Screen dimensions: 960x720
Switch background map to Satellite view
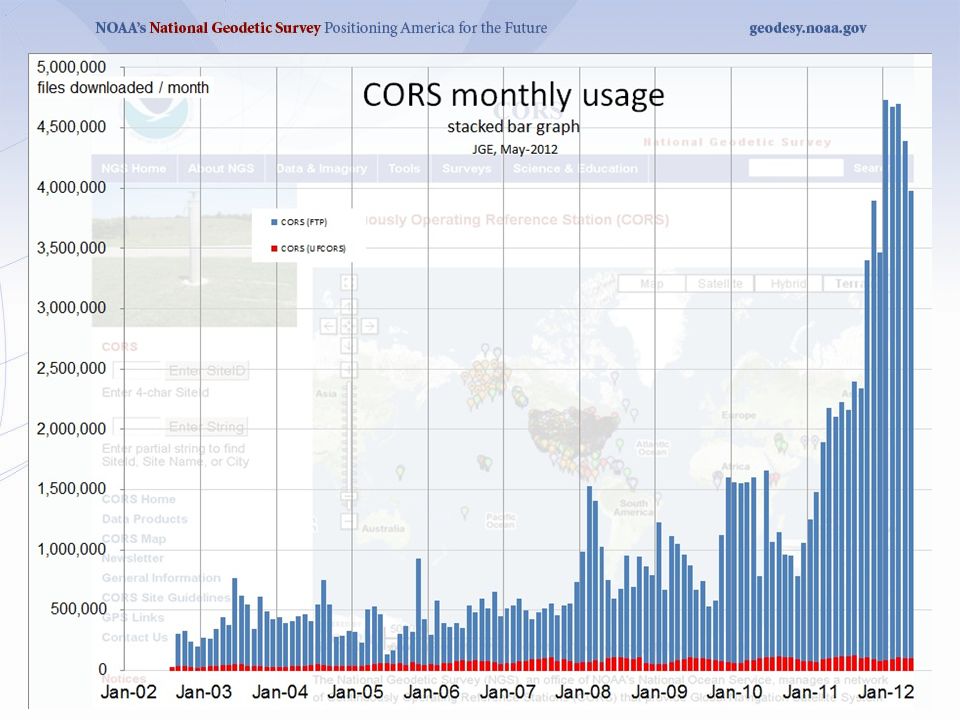point(720,283)
